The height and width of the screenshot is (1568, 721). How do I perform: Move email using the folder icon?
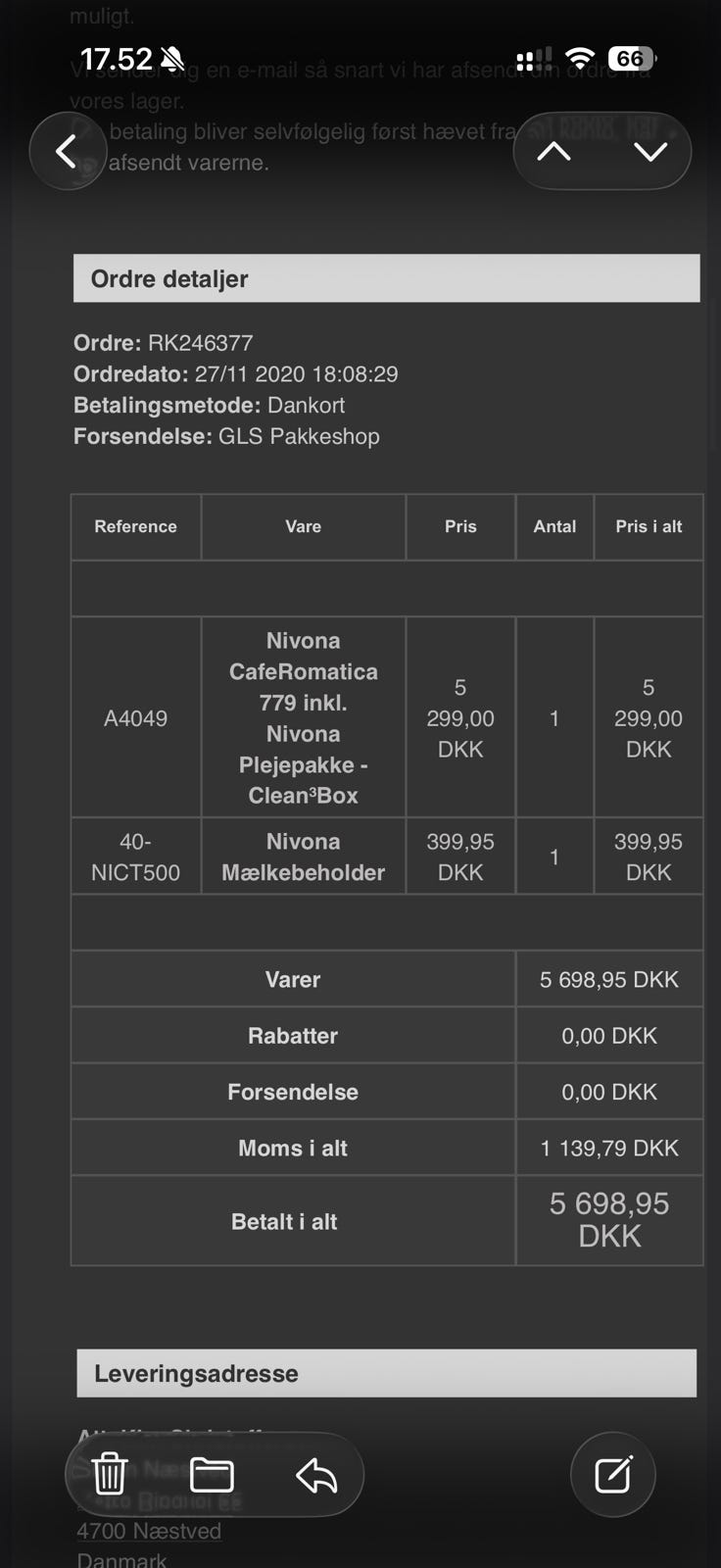point(212,1474)
